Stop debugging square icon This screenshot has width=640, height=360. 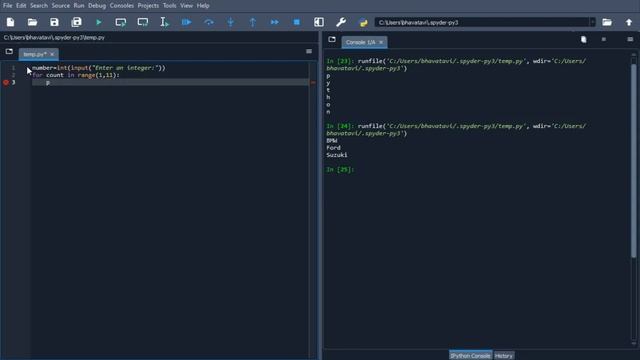tap(297, 22)
